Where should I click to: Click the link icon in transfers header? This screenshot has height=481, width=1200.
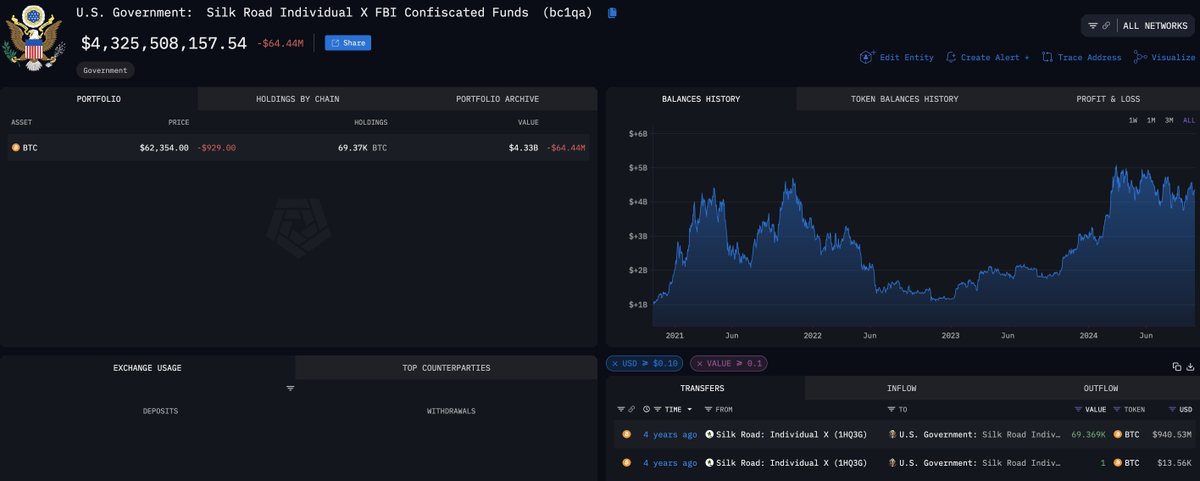pyautogui.click(x=631, y=409)
